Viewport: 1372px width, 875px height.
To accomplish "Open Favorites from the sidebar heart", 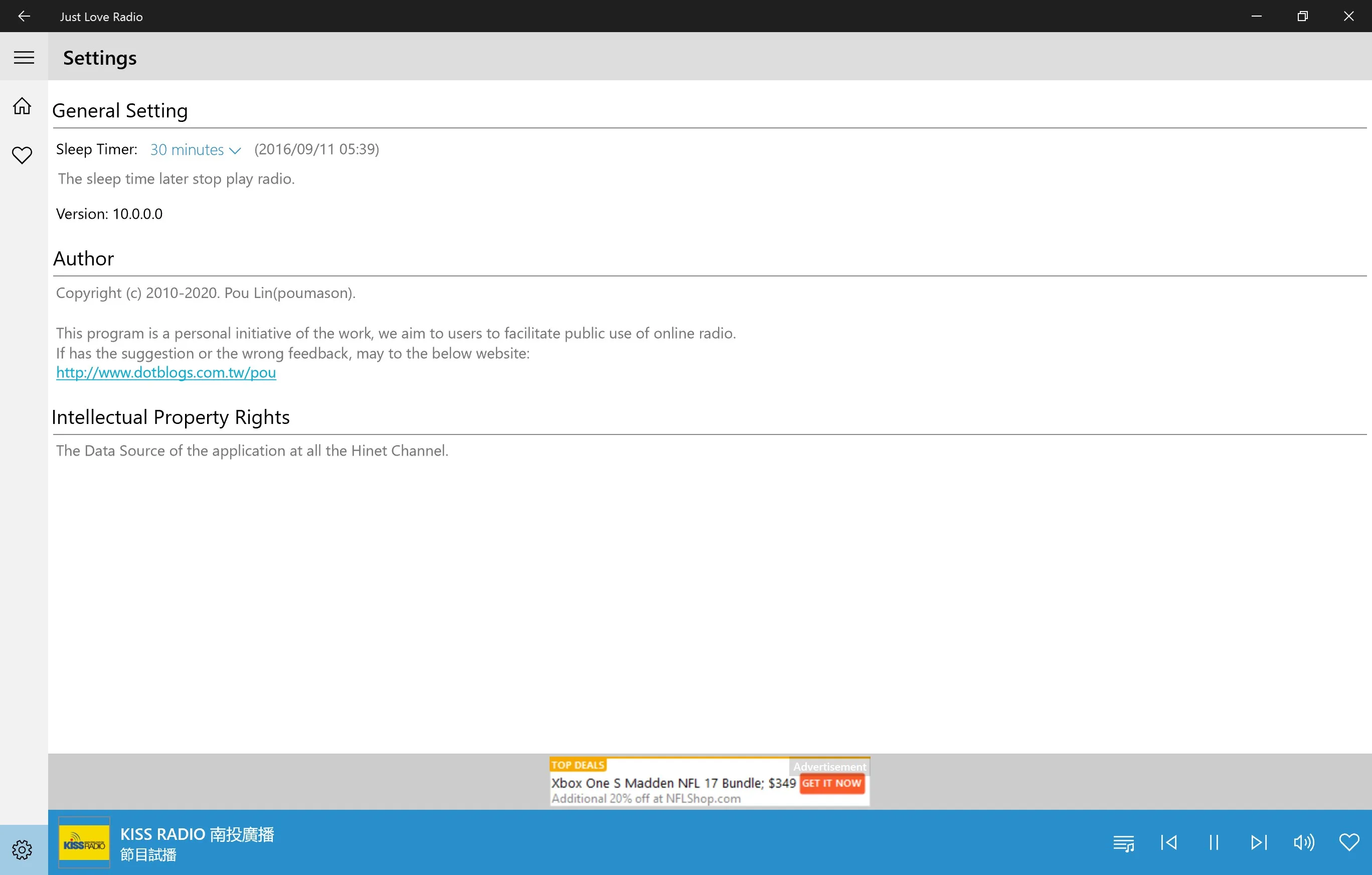I will pyautogui.click(x=22, y=155).
